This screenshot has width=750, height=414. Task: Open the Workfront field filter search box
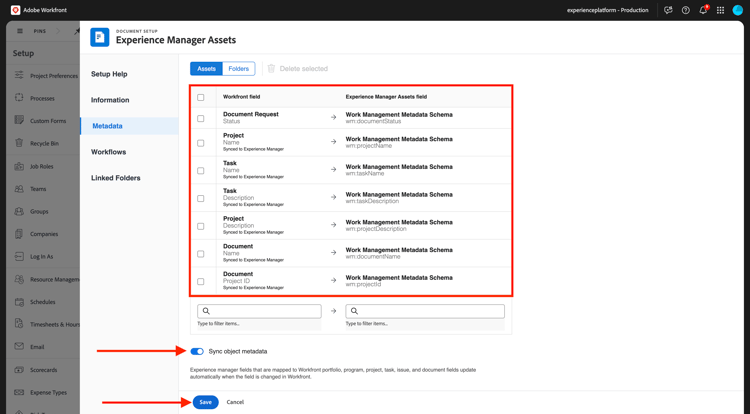tap(259, 311)
